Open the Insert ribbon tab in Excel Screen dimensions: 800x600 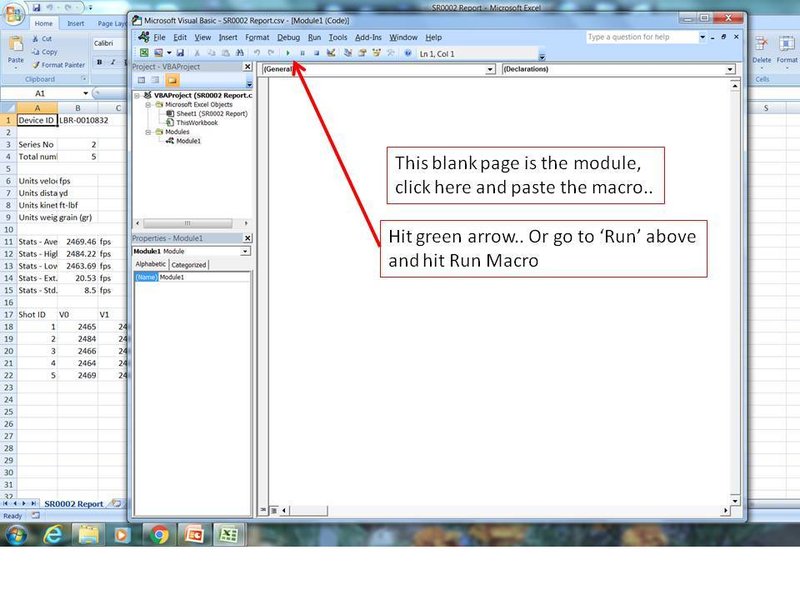click(76, 23)
